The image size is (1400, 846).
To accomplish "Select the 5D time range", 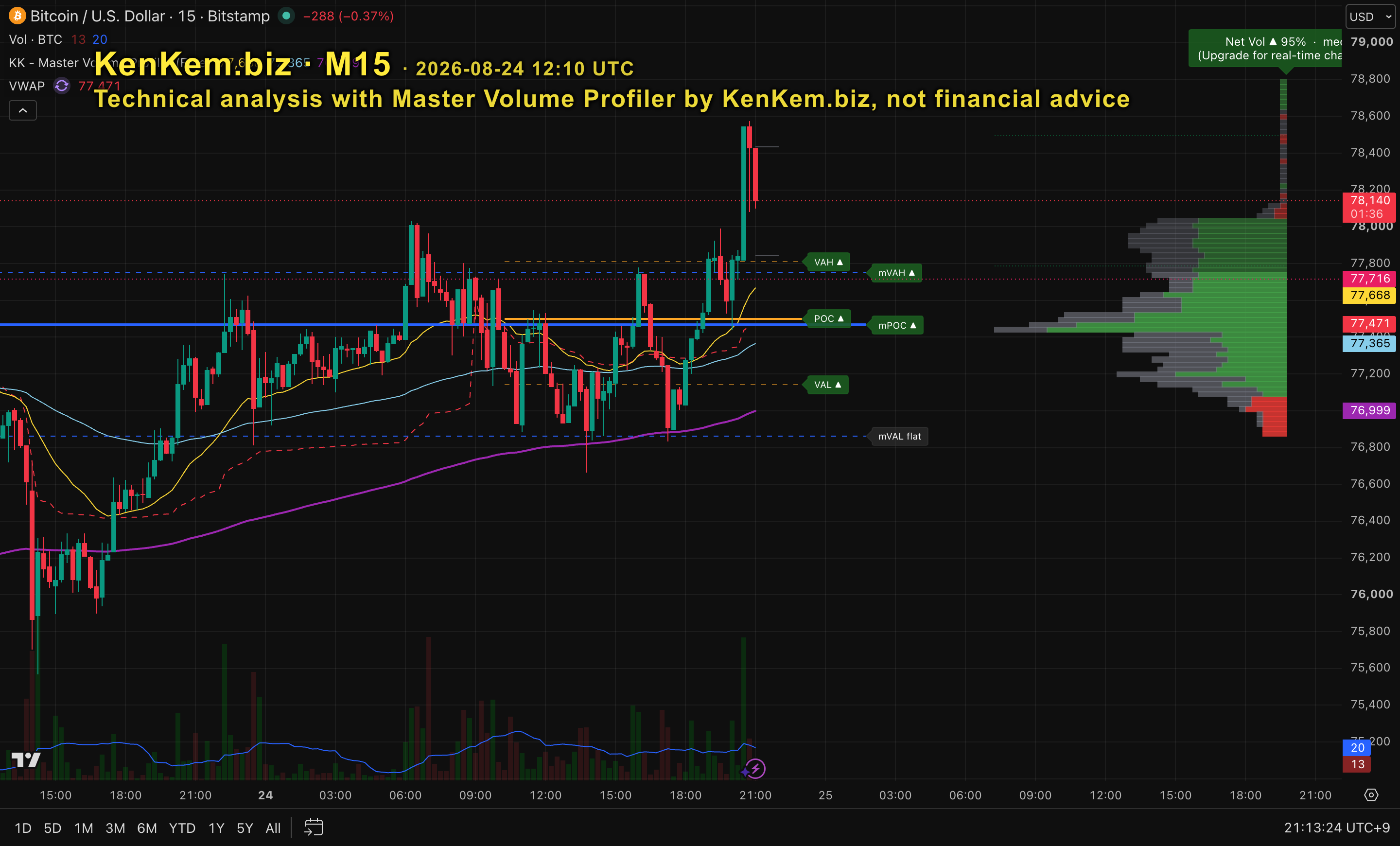I will pos(53,828).
